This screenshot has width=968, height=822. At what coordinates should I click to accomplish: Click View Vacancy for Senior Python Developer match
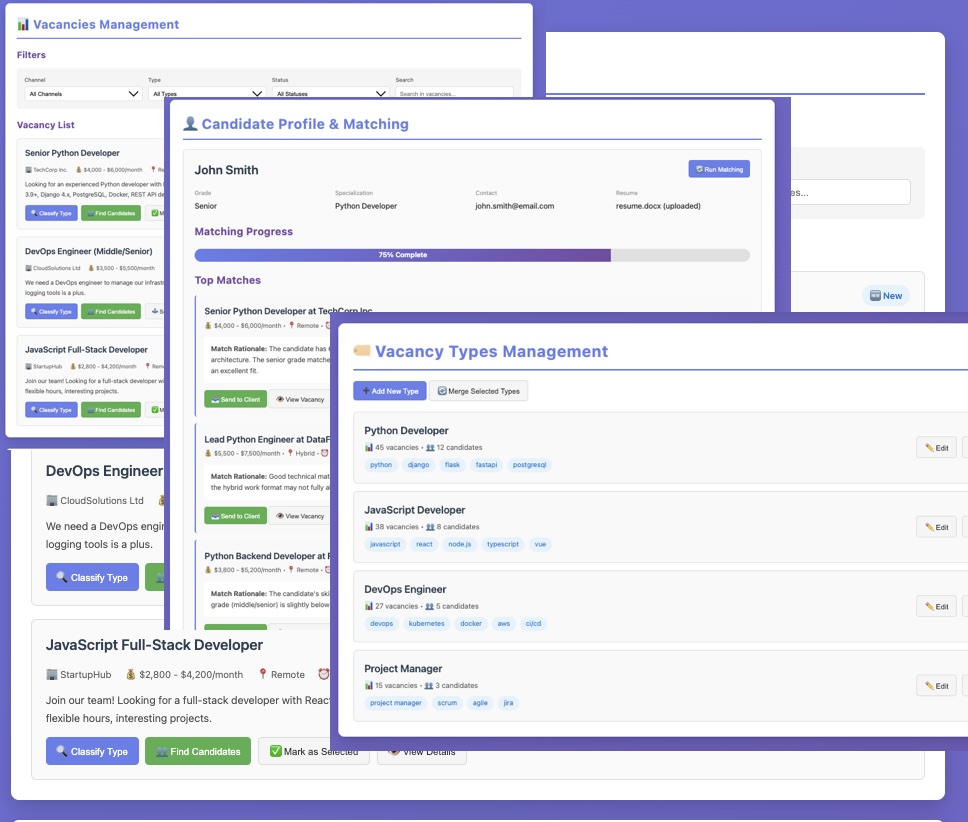299,399
